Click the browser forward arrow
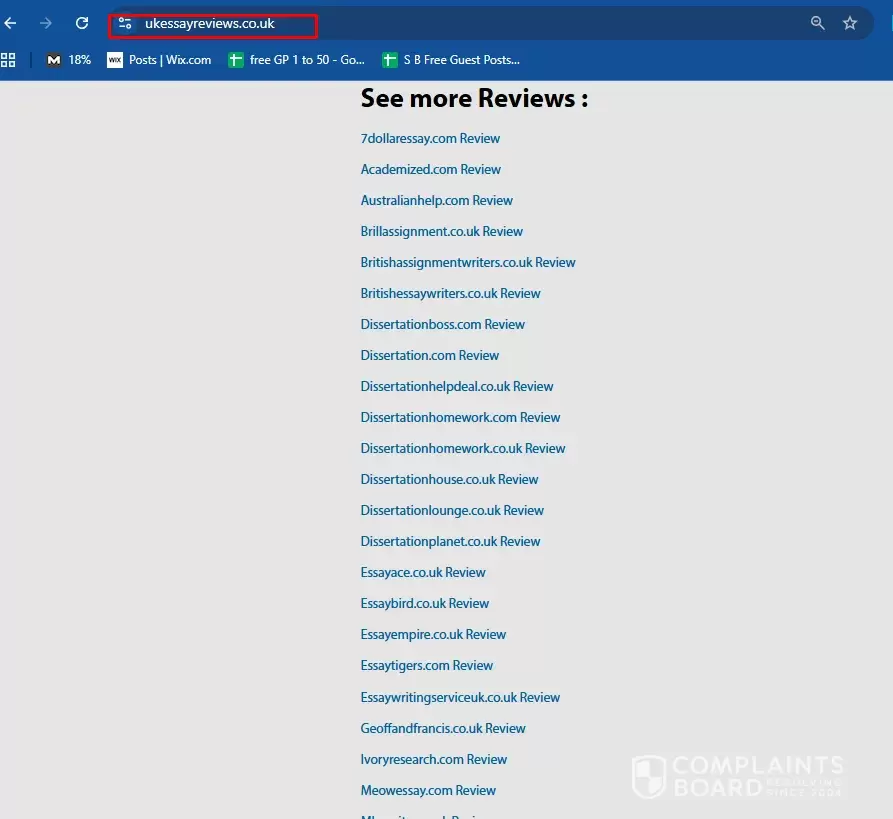Screen dimensions: 893x819 [x=46, y=23]
